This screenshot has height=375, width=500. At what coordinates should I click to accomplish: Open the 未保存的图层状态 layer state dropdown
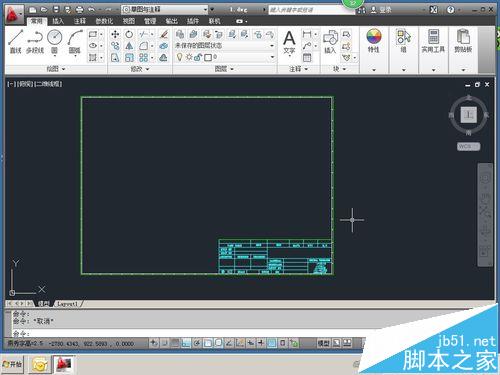click(x=225, y=45)
